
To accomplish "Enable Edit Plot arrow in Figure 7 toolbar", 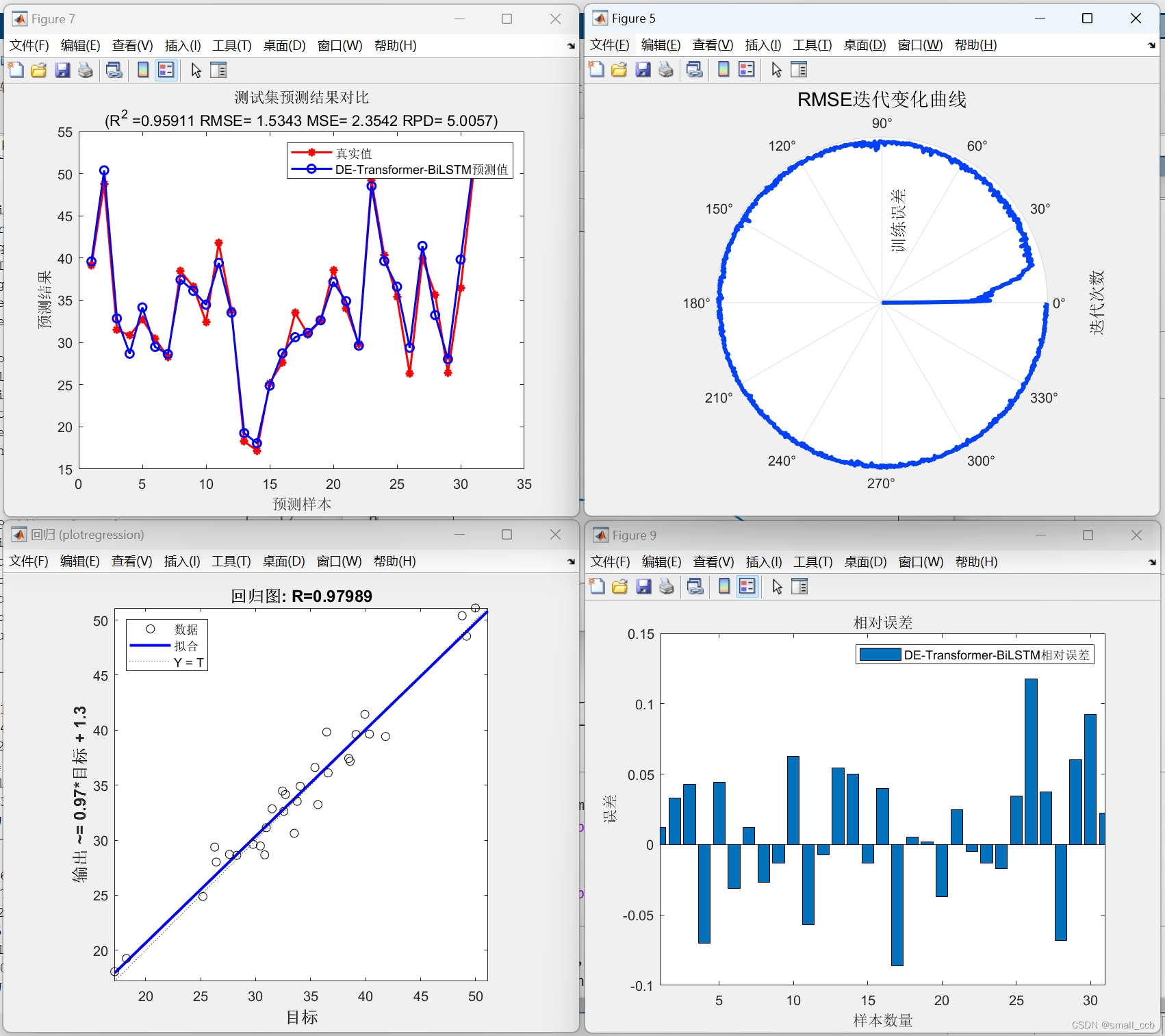I will tap(196, 70).
